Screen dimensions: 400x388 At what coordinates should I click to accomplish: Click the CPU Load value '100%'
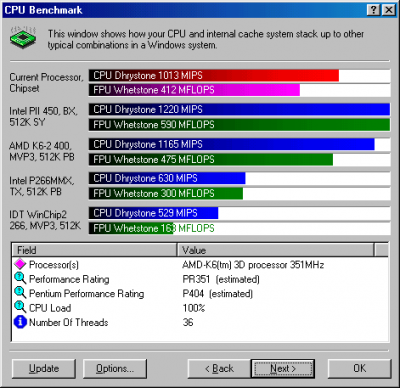[x=194, y=308]
